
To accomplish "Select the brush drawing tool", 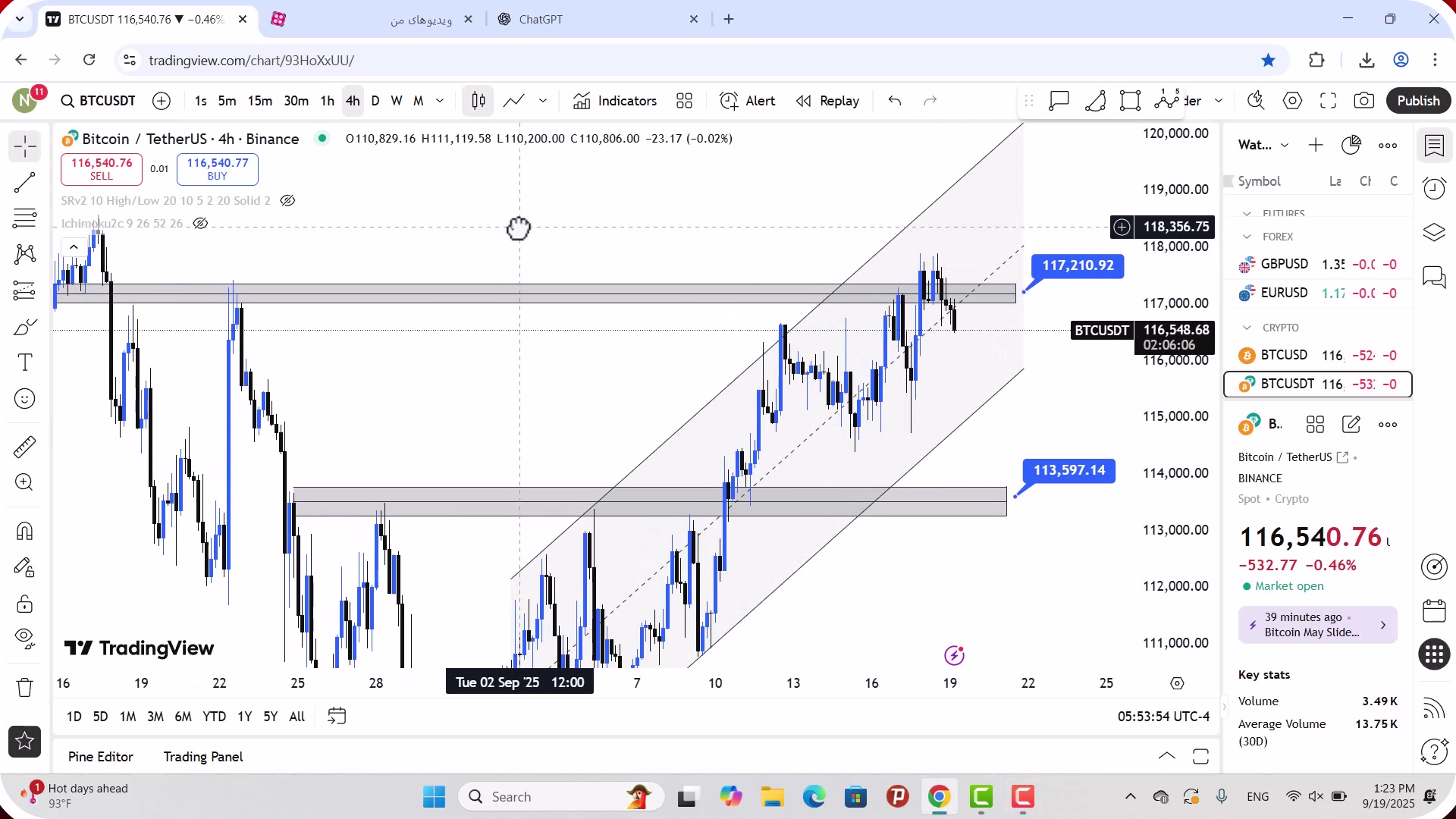I will click(x=25, y=327).
